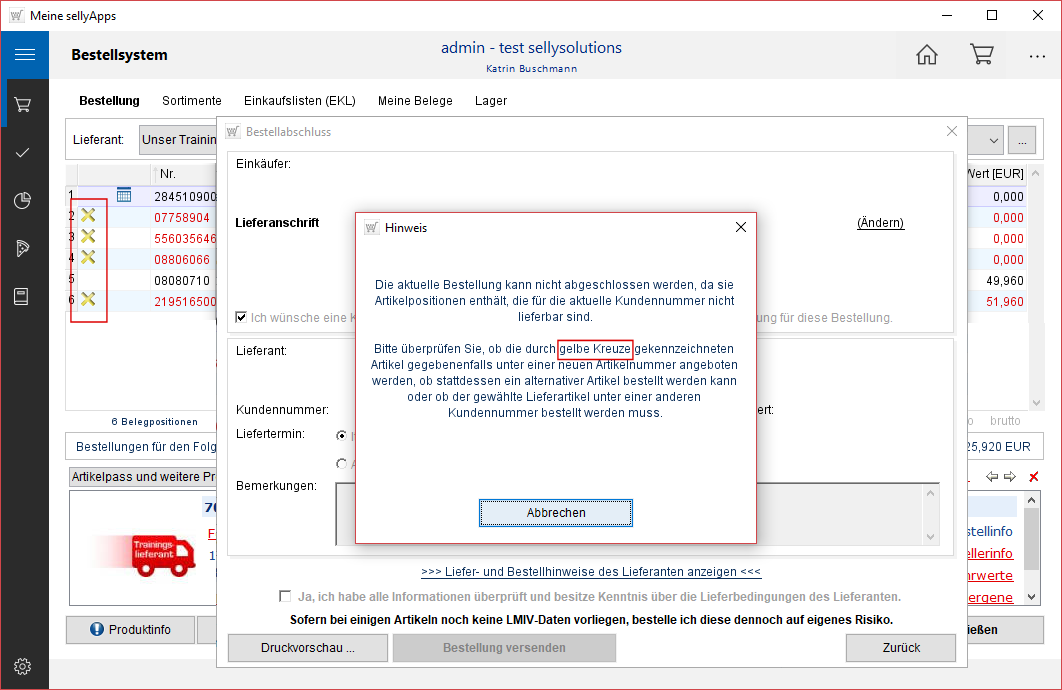
Task: Open the checkmark section in sidebar
Action: [24, 152]
